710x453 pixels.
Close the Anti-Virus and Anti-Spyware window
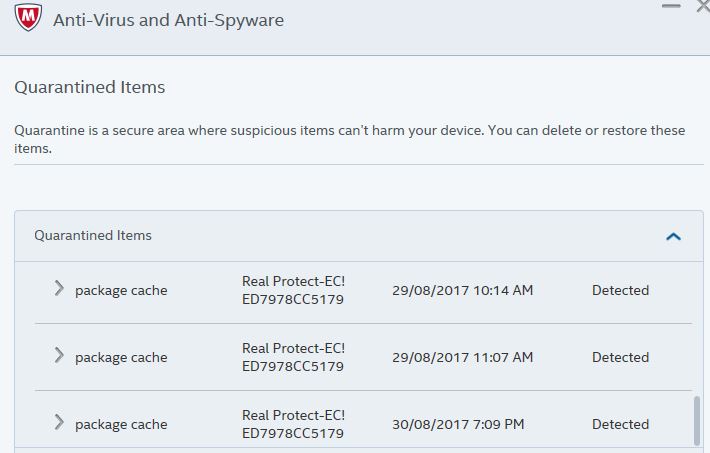click(702, 6)
